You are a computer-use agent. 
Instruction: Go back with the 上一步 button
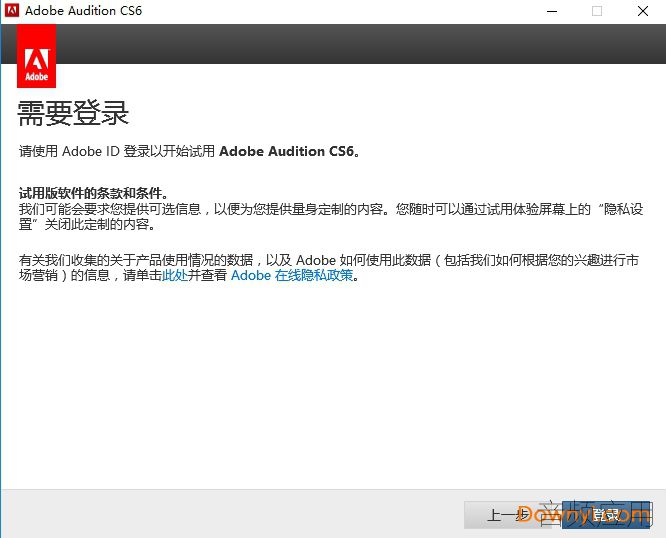coord(509,515)
